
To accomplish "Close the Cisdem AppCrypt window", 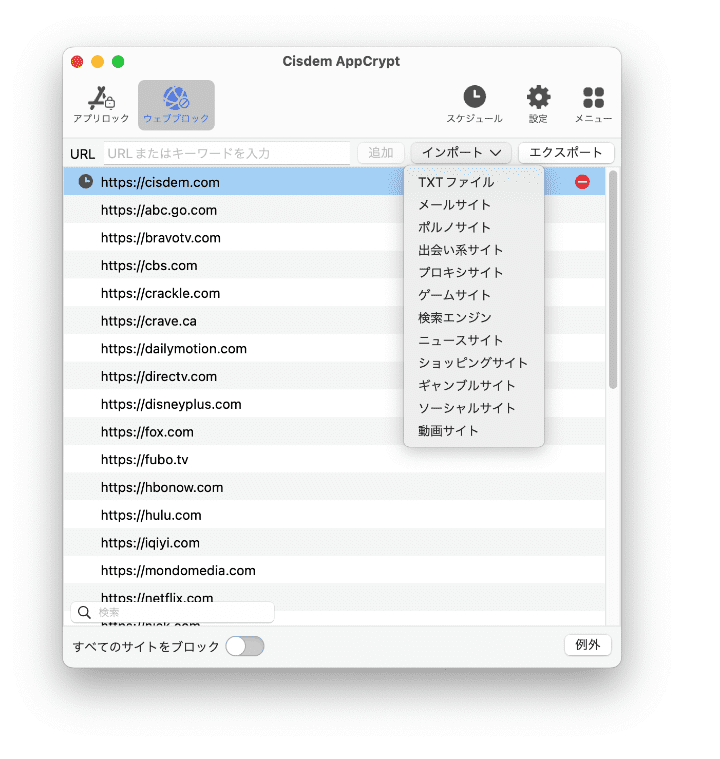I will click(x=77, y=61).
